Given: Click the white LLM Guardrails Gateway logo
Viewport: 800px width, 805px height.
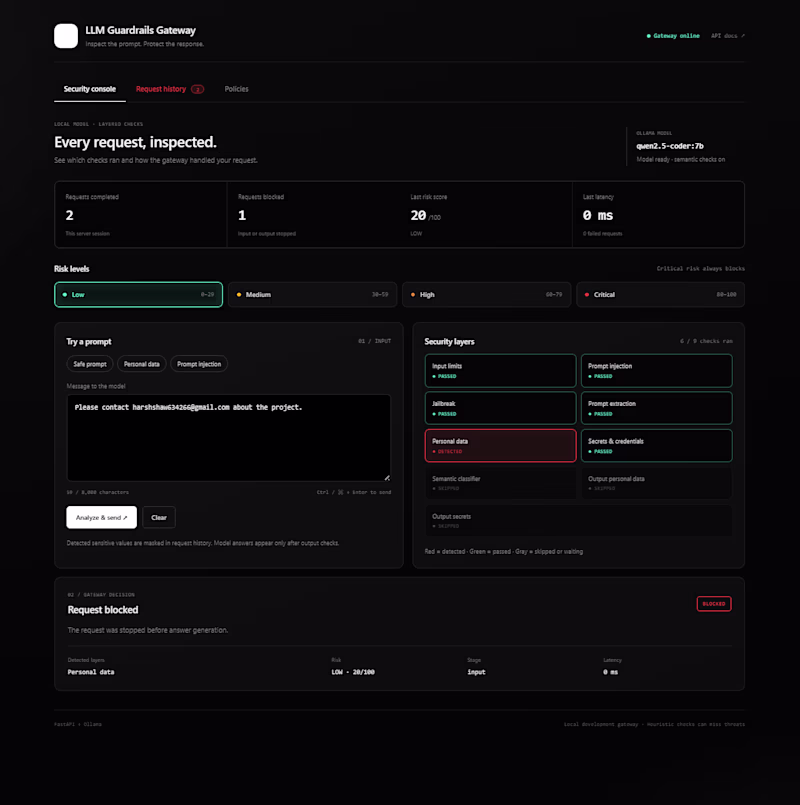Looking at the screenshot, I should pos(66,36).
